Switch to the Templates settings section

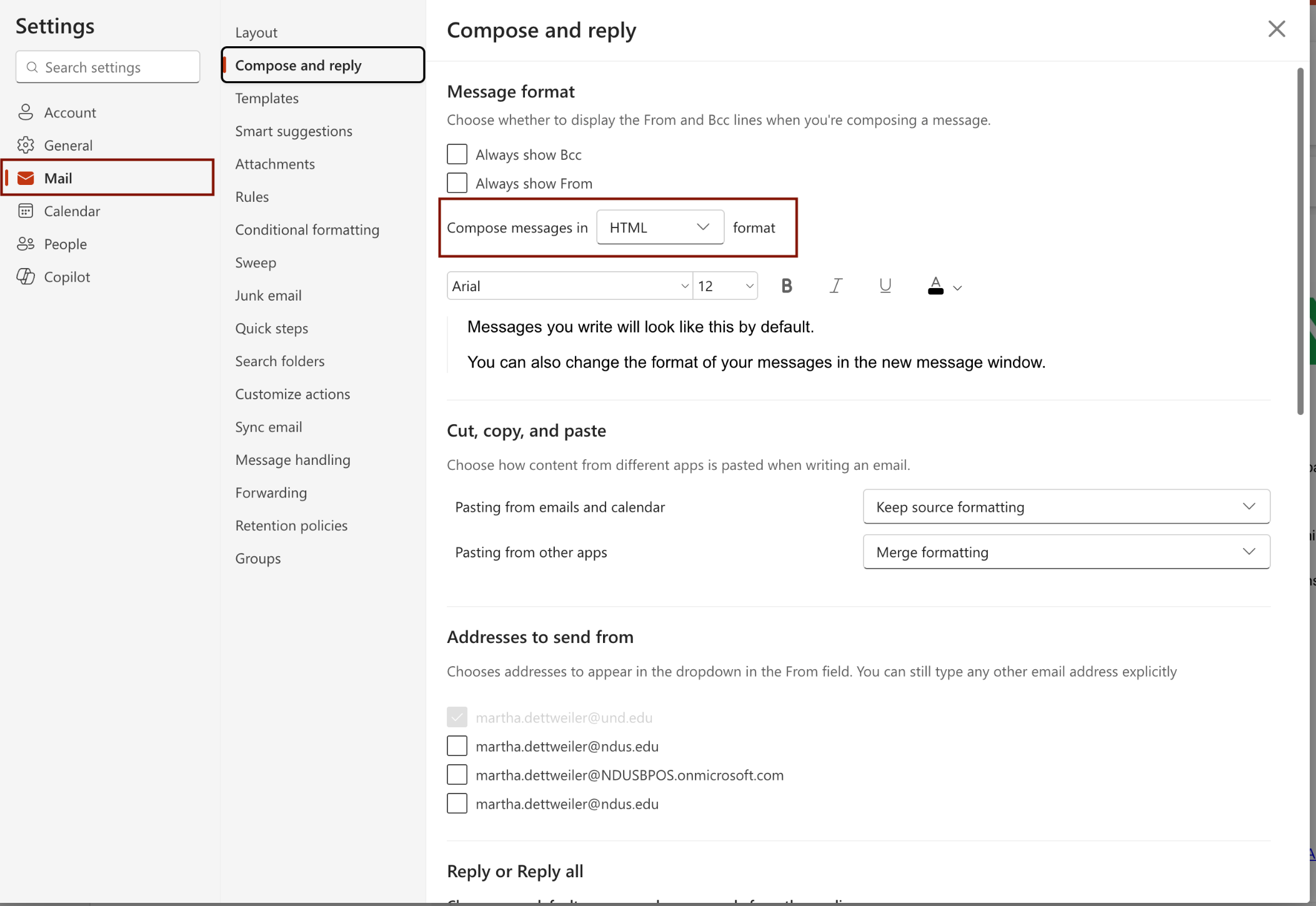(x=267, y=98)
